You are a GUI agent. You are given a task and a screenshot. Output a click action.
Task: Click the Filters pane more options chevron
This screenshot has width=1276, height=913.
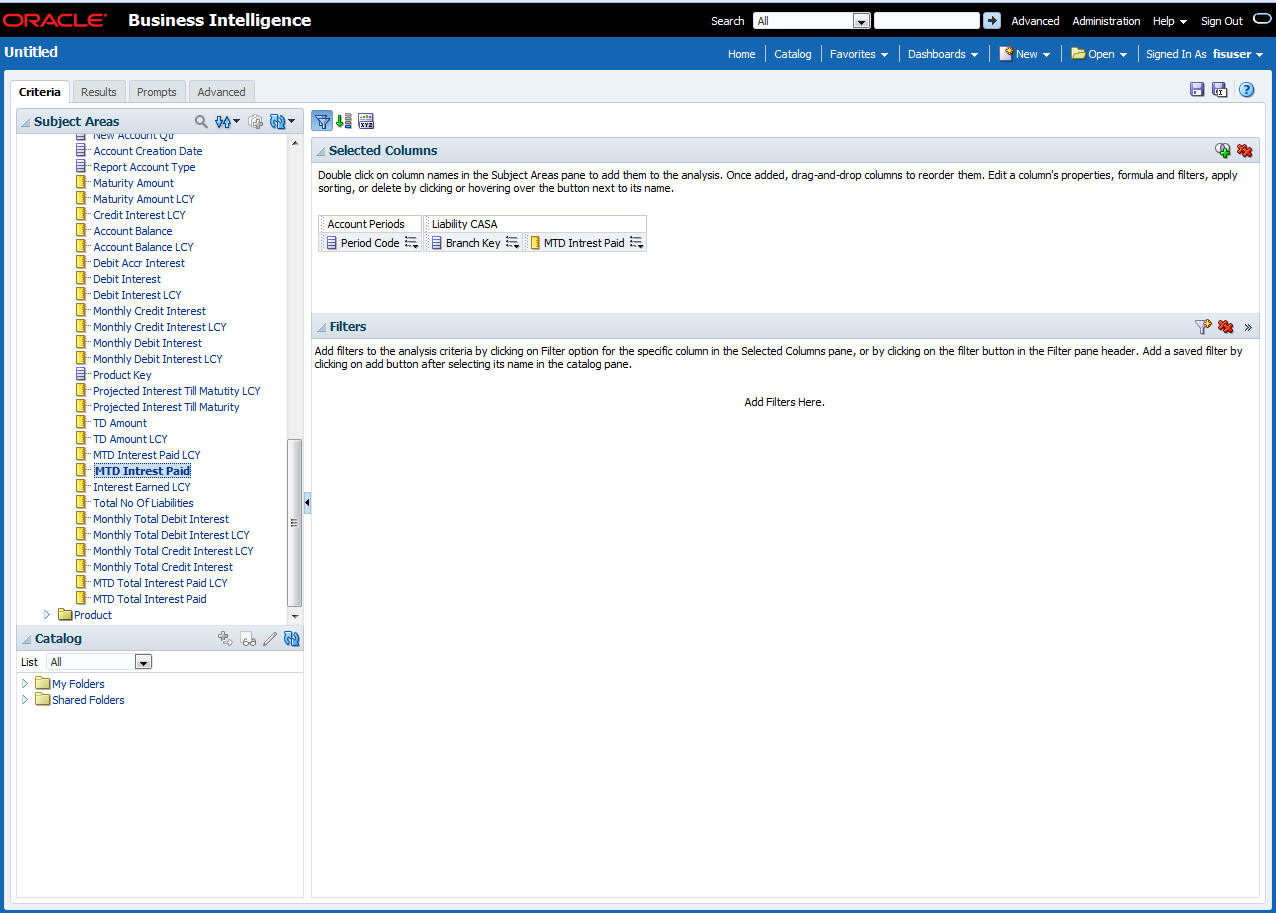pos(1248,327)
